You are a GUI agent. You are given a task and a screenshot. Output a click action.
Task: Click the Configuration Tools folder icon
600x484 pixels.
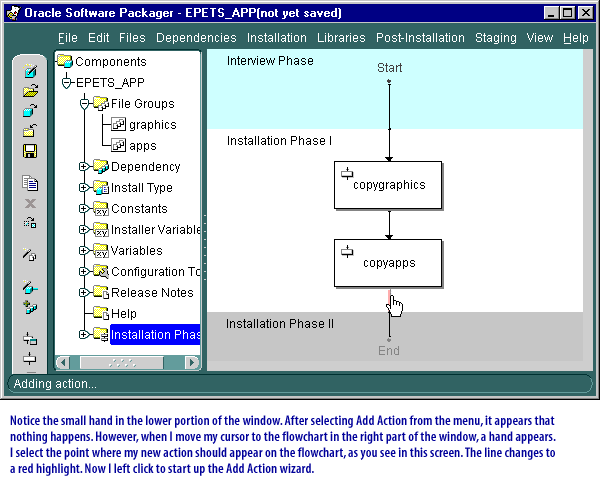tap(101, 271)
